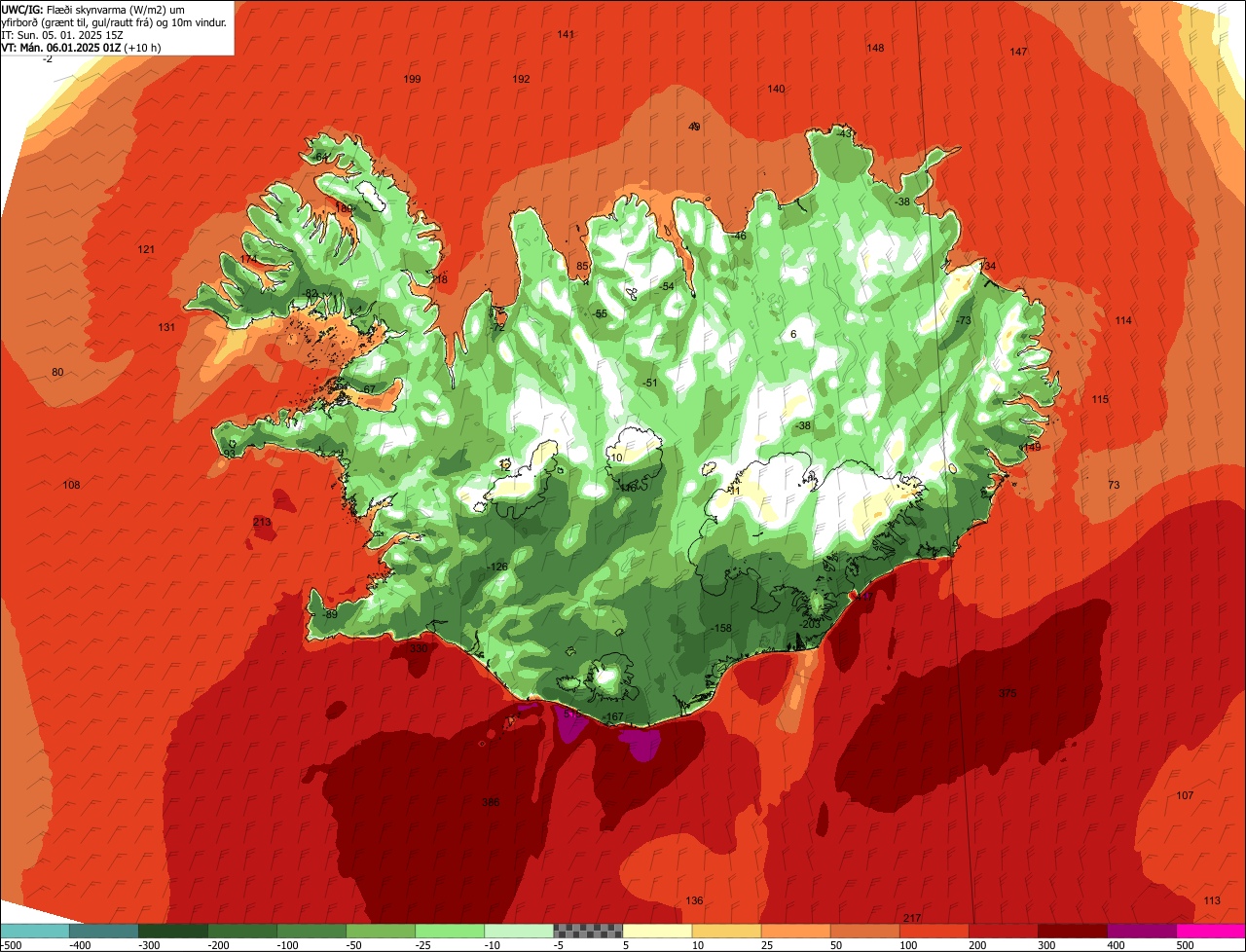
Task: Click the light green swatch starting at -25
Action: (x=450, y=931)
